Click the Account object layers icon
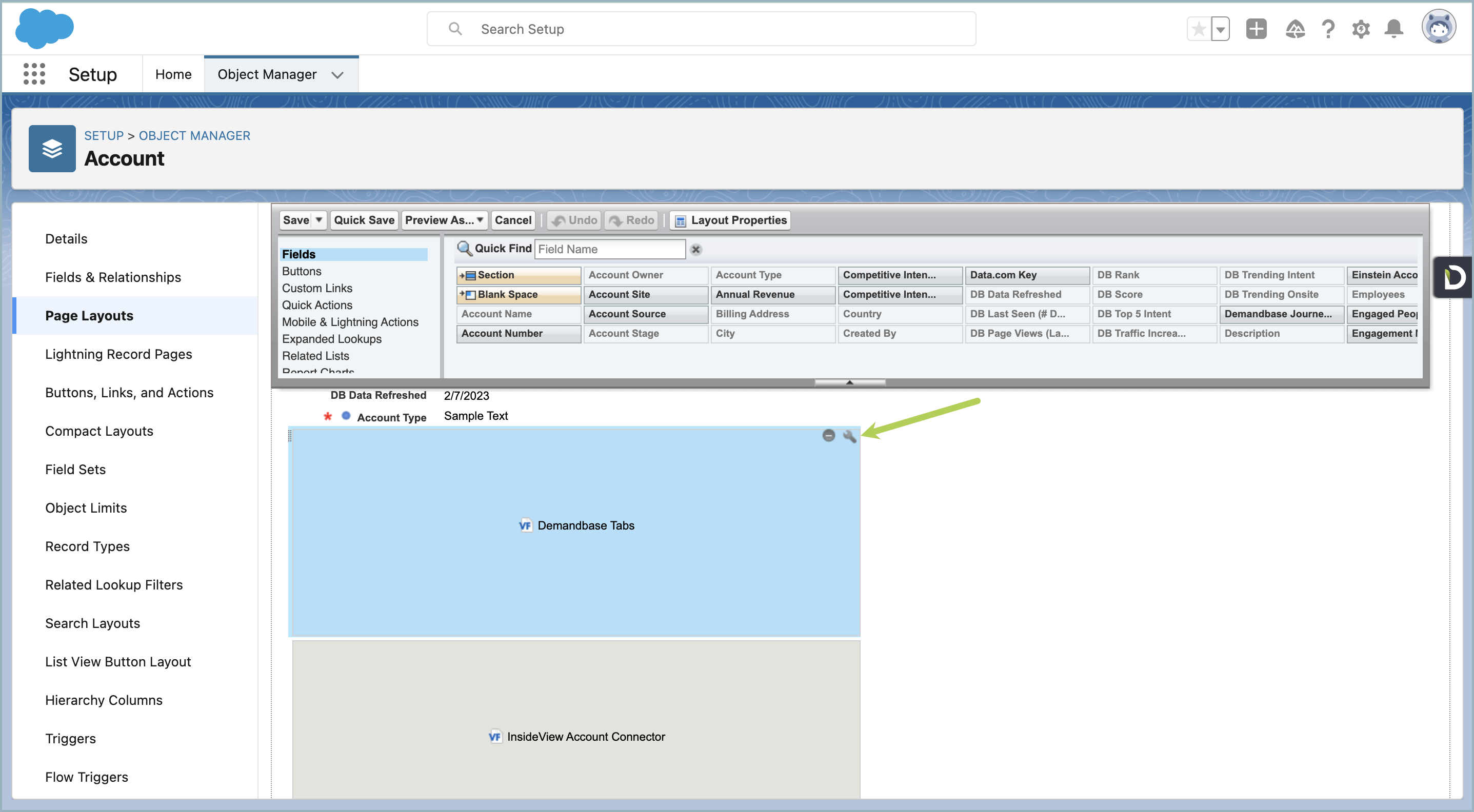Screen dimensions: 1474x812 pos(52,149)
